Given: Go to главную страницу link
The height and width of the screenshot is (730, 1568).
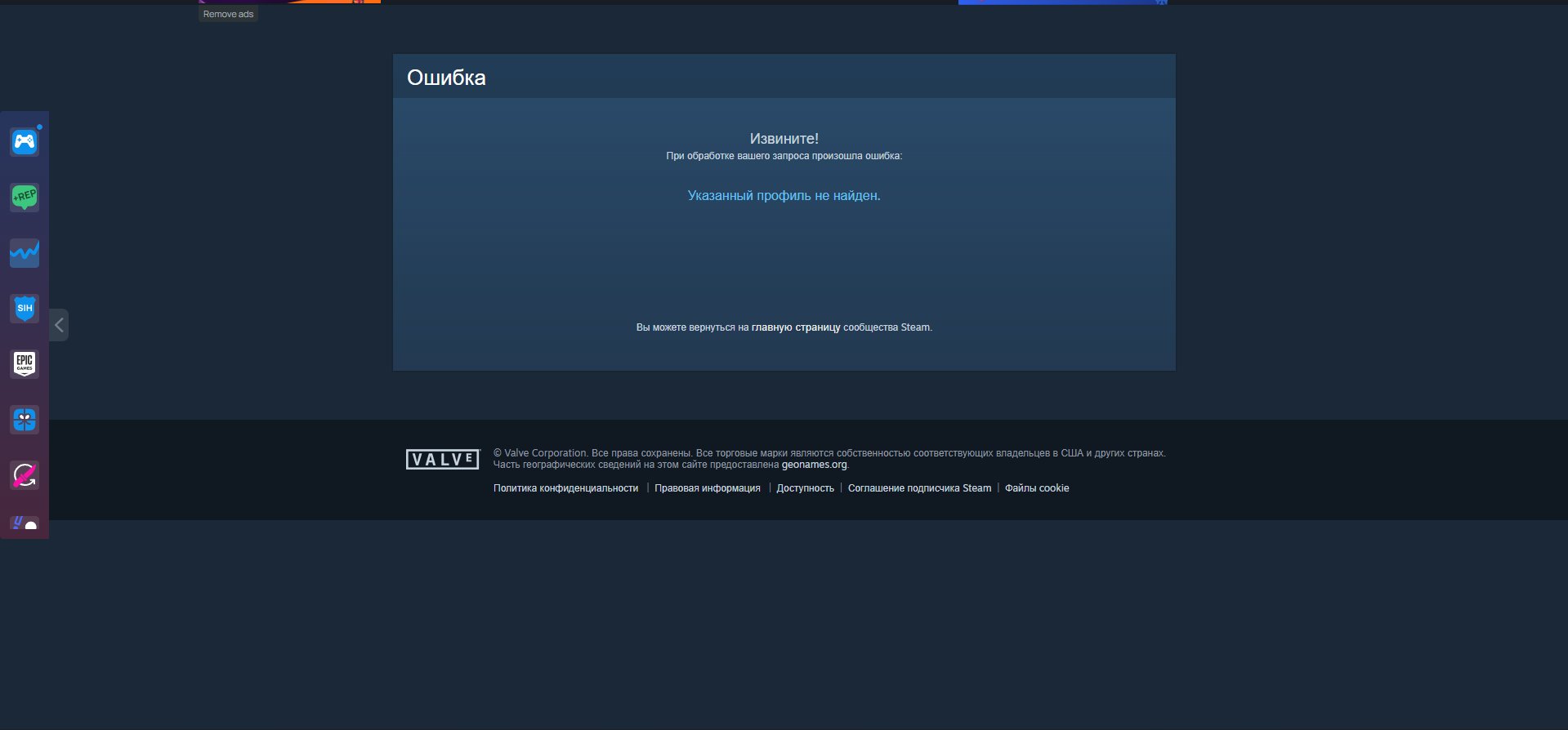Looking at the screenshot, I should click(795, 327).
